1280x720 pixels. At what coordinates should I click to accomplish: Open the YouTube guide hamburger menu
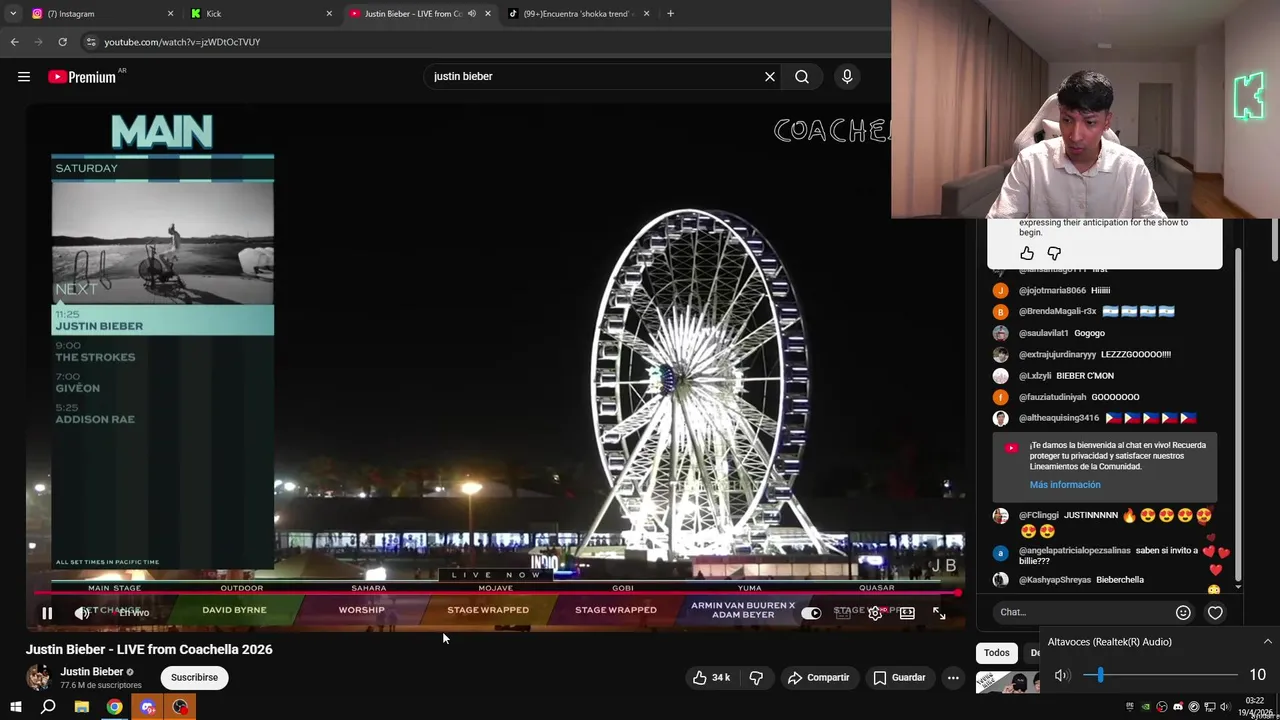coord(24,76)
